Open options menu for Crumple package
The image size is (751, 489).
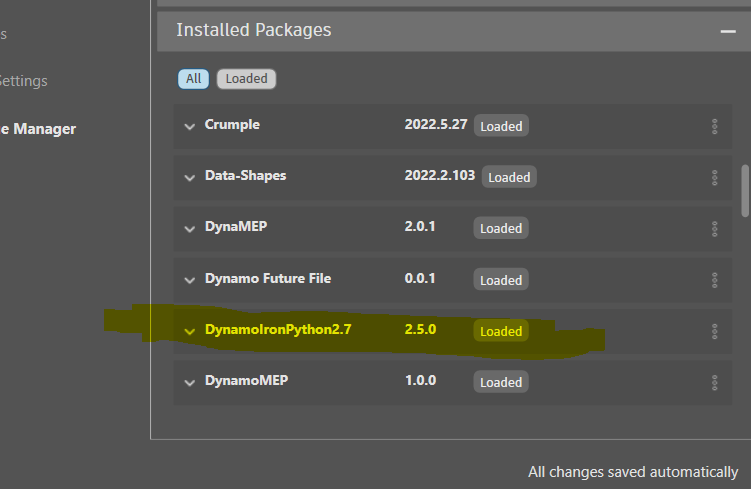pyautogui.click(x=714, y=126)
